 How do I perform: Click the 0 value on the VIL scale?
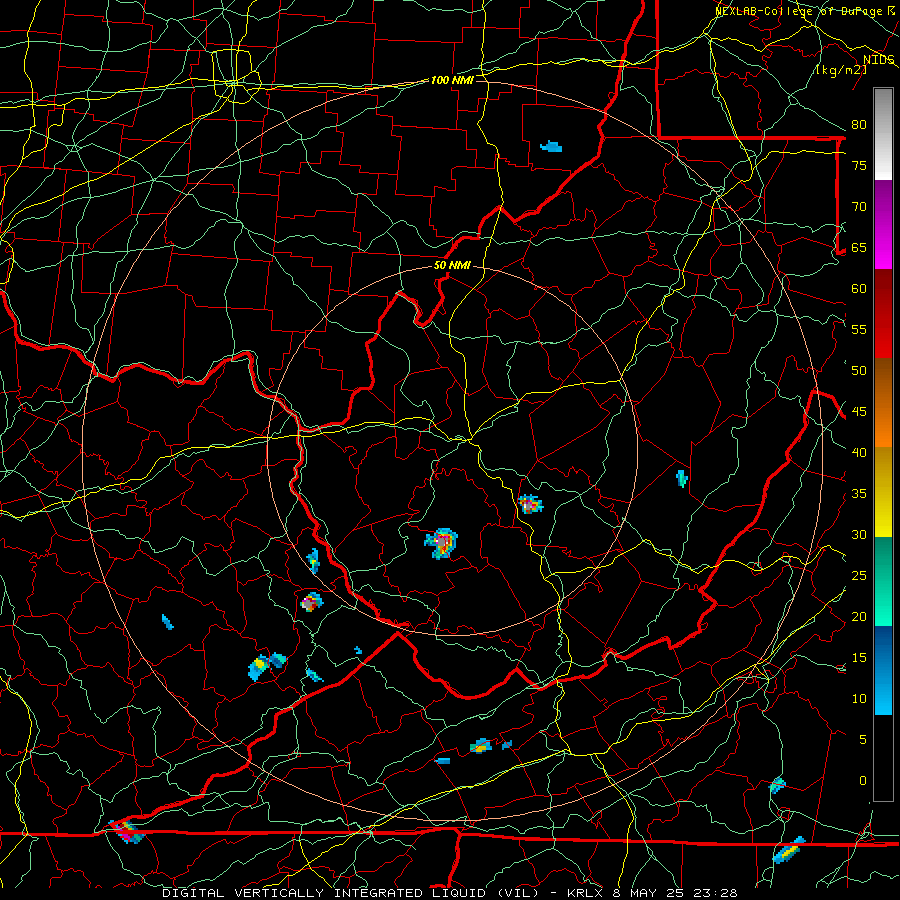pyautogui.click(x=863, y=781)
